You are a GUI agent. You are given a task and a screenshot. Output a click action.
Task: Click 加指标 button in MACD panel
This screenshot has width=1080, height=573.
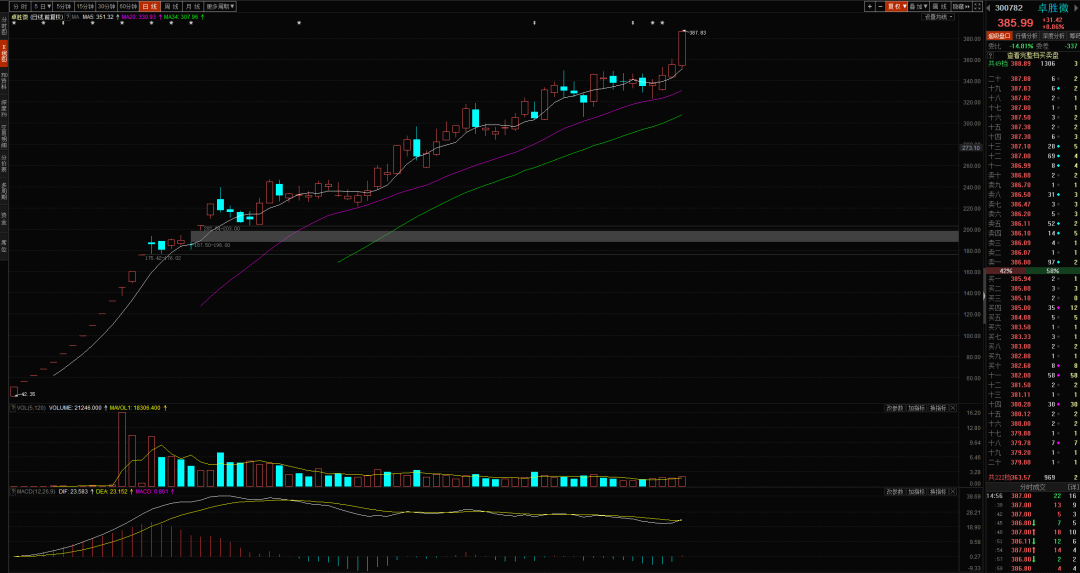tap(915, 492)
